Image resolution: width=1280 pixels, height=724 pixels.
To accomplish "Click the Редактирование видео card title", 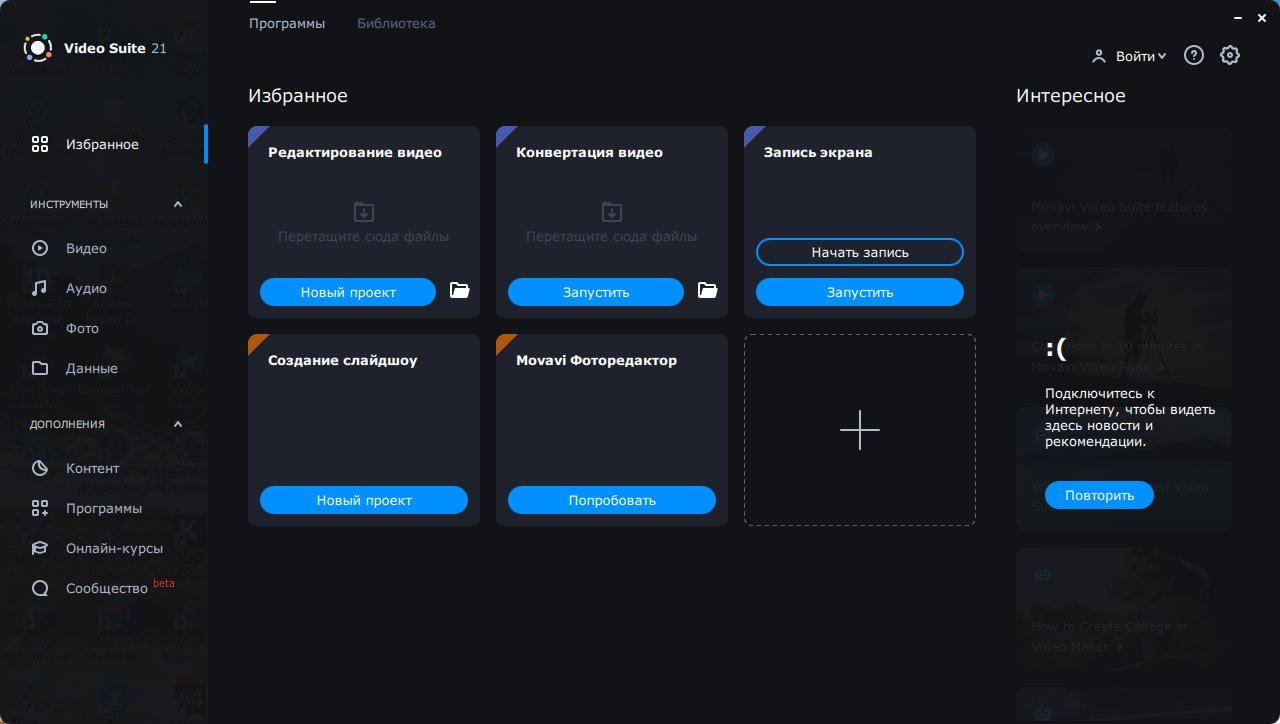I will (x=355, y=152).
